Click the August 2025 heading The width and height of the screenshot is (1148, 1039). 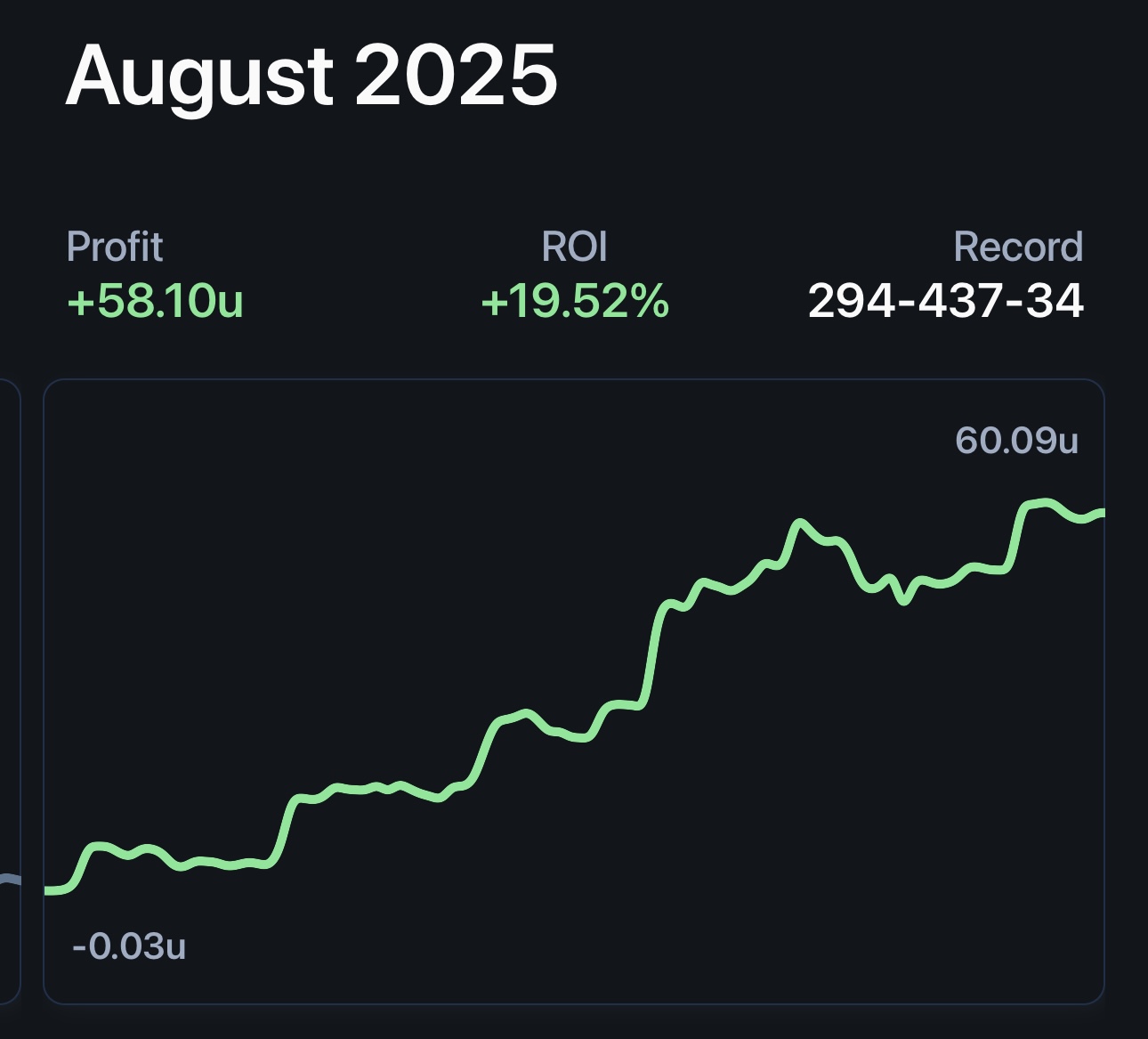[311, 75]
